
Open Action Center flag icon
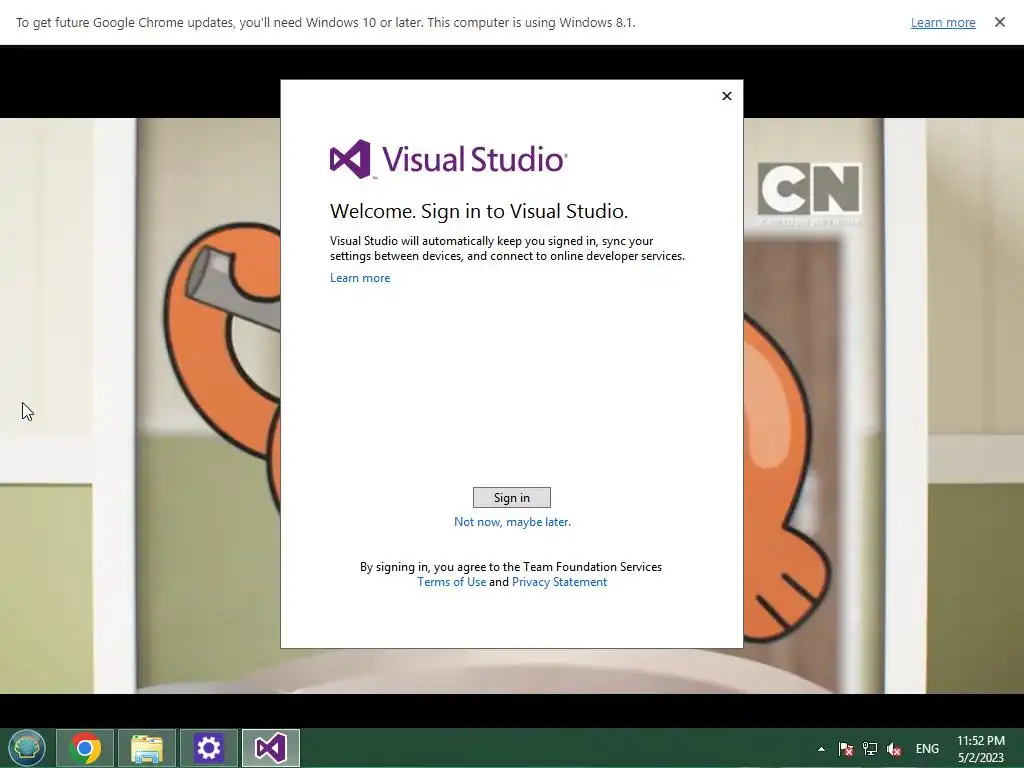point(846,749)
